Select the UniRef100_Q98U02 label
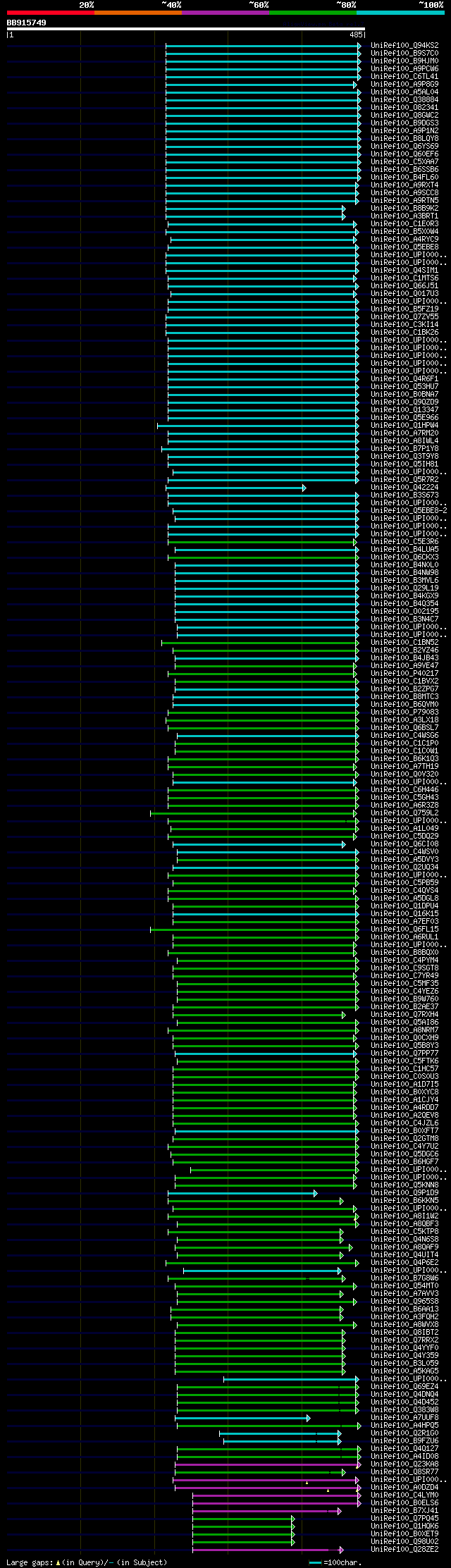The width and height of the screenshot is (451, 1568). pos(404,1541)
